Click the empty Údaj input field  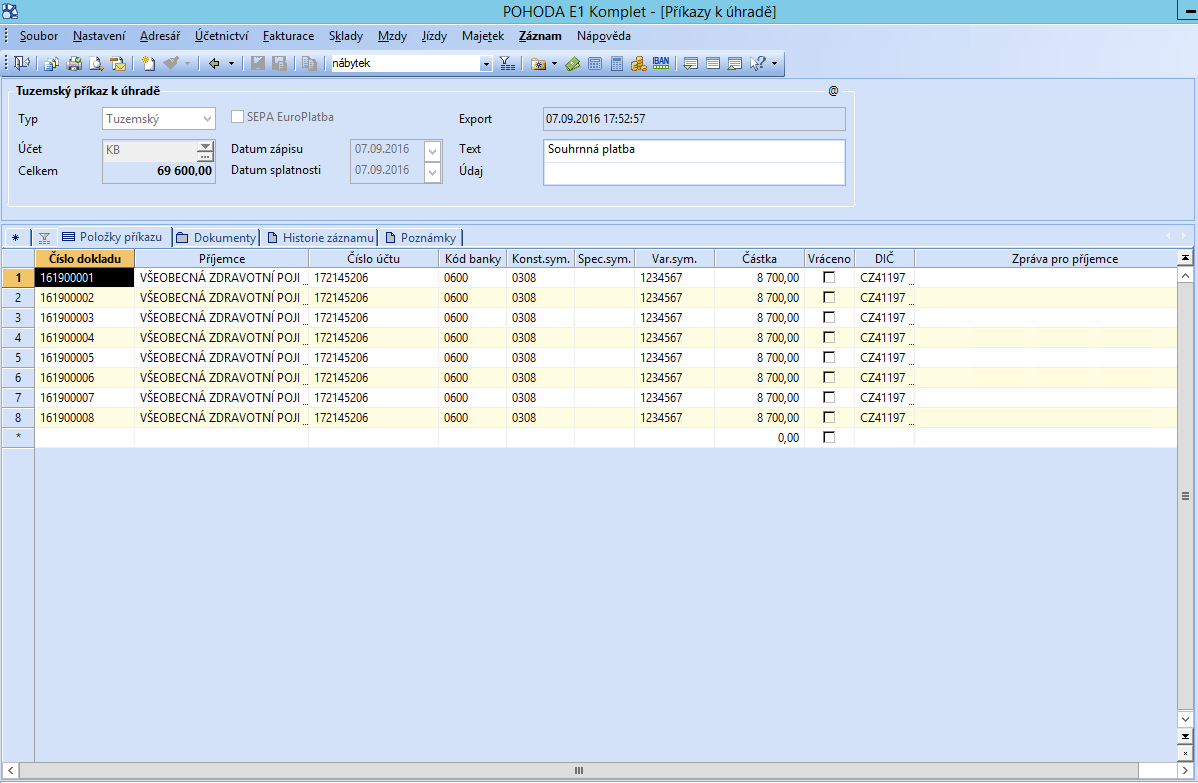tap(694, 173)
